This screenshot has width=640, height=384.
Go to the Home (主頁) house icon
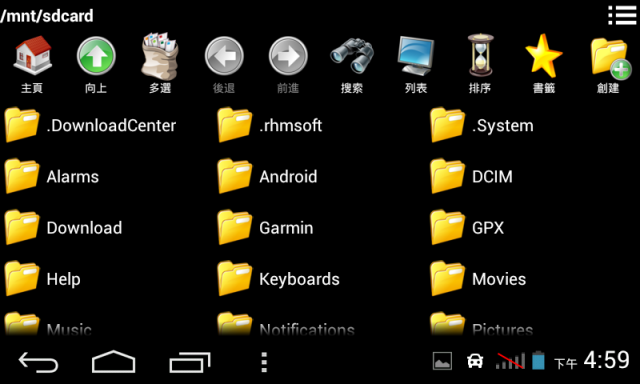pyautogui.click(x=32, y=55)
